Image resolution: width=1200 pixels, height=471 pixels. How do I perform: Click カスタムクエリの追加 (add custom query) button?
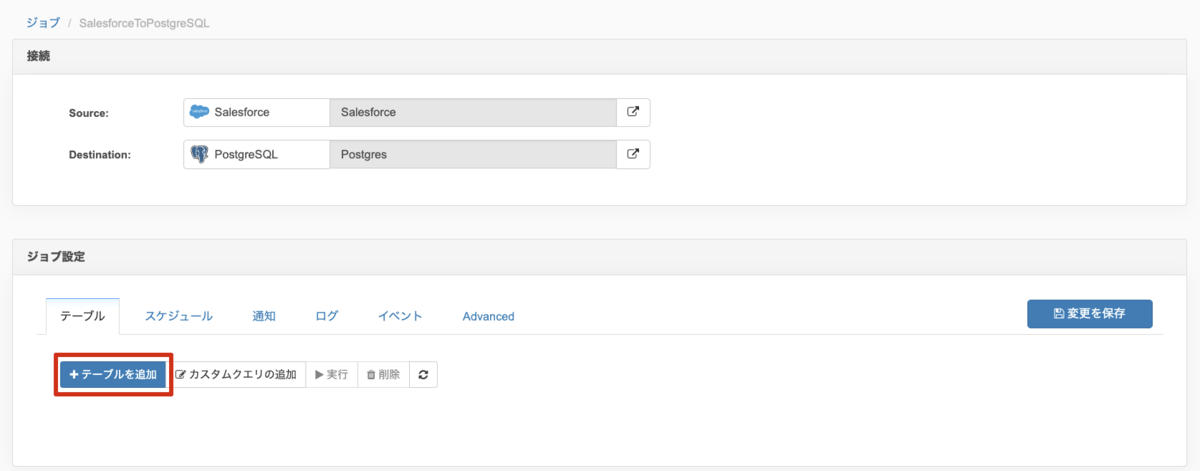tap(236, 374)
